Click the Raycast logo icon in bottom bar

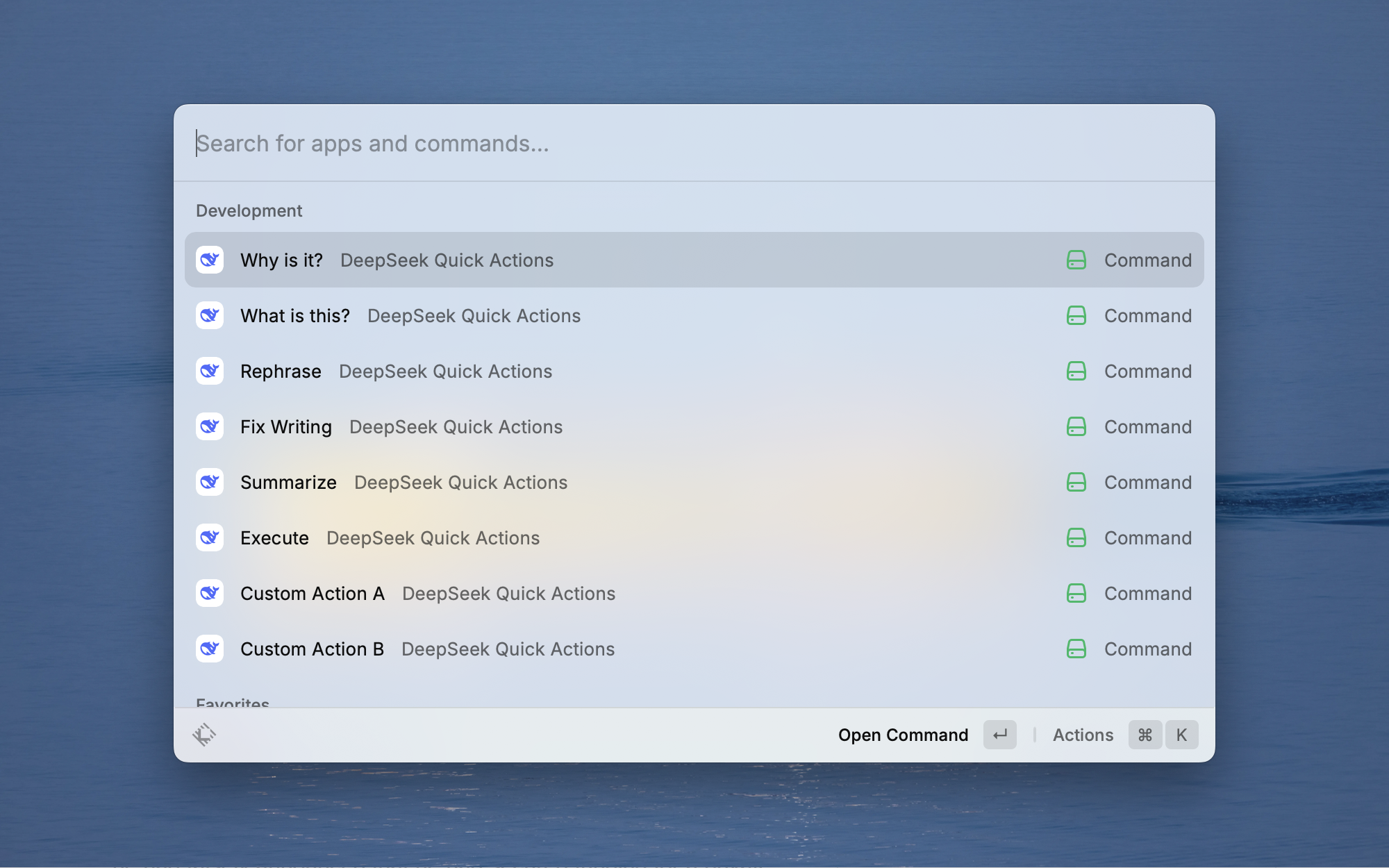[204, 735]
